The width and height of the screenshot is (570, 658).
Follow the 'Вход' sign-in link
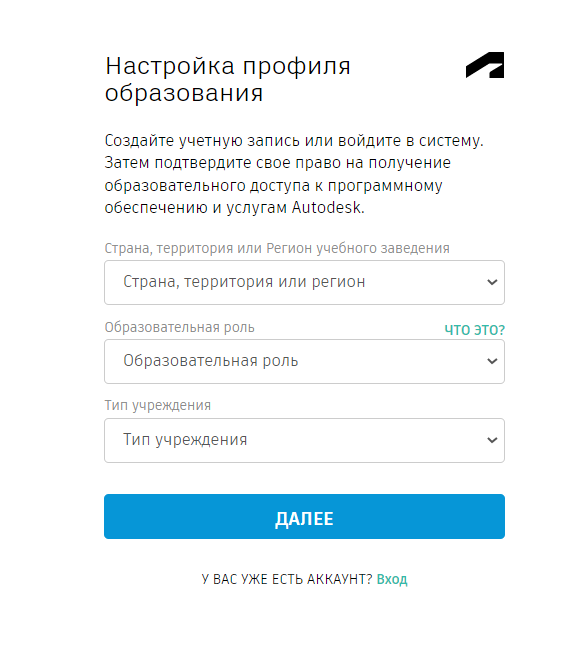pyautogui.click(x=392, y=579)
